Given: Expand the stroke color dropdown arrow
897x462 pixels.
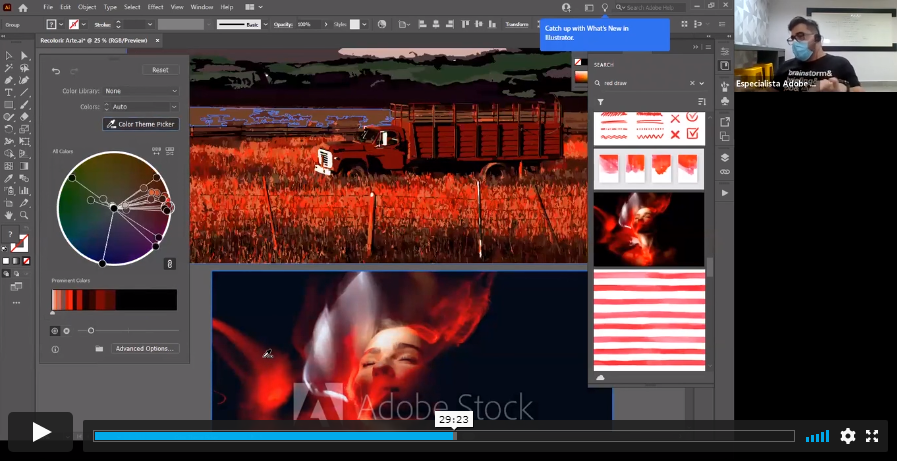Looking at the screenshot, I should point(84,25).
